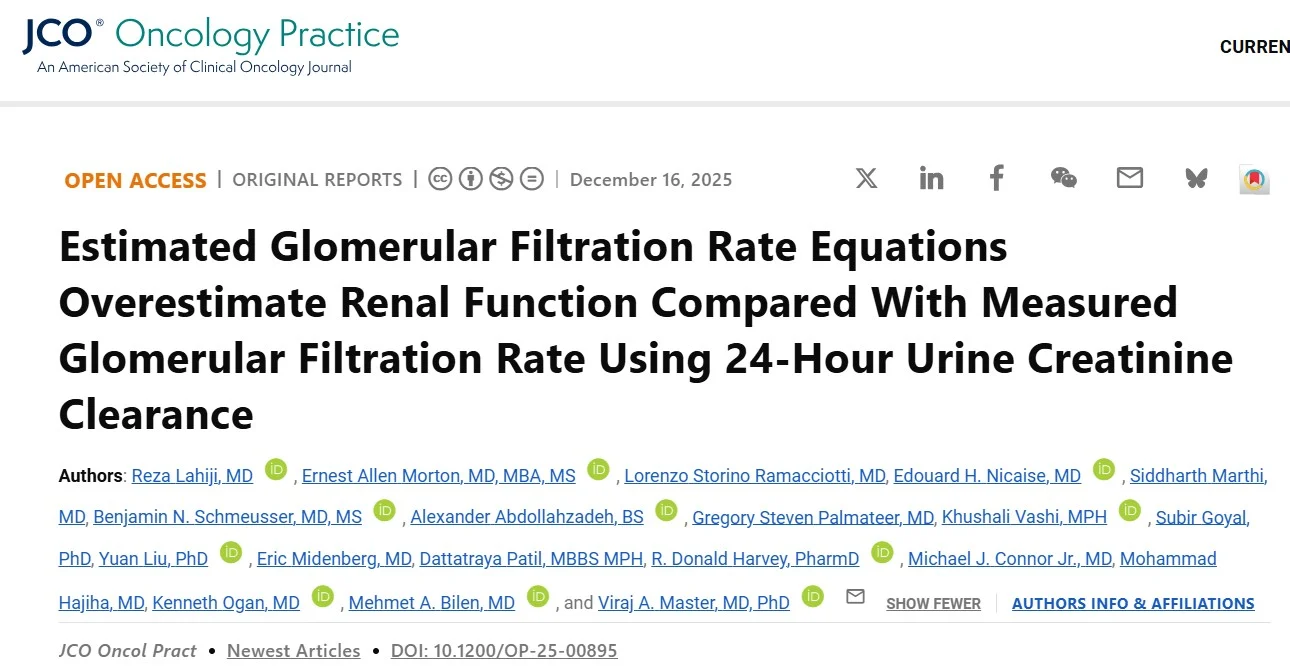Share the article on Facebook
The width and height of the screenshot is (1290, 666).
[x=996, y=178]
